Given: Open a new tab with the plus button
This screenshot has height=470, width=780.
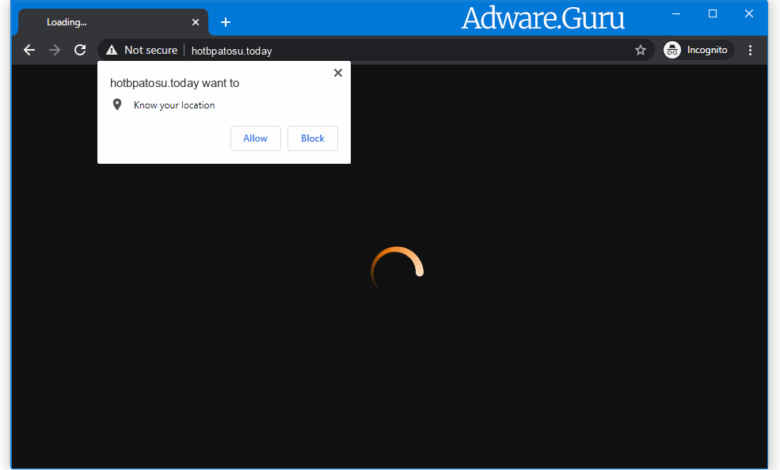Looking at the screenshot, I should [225, 22].
